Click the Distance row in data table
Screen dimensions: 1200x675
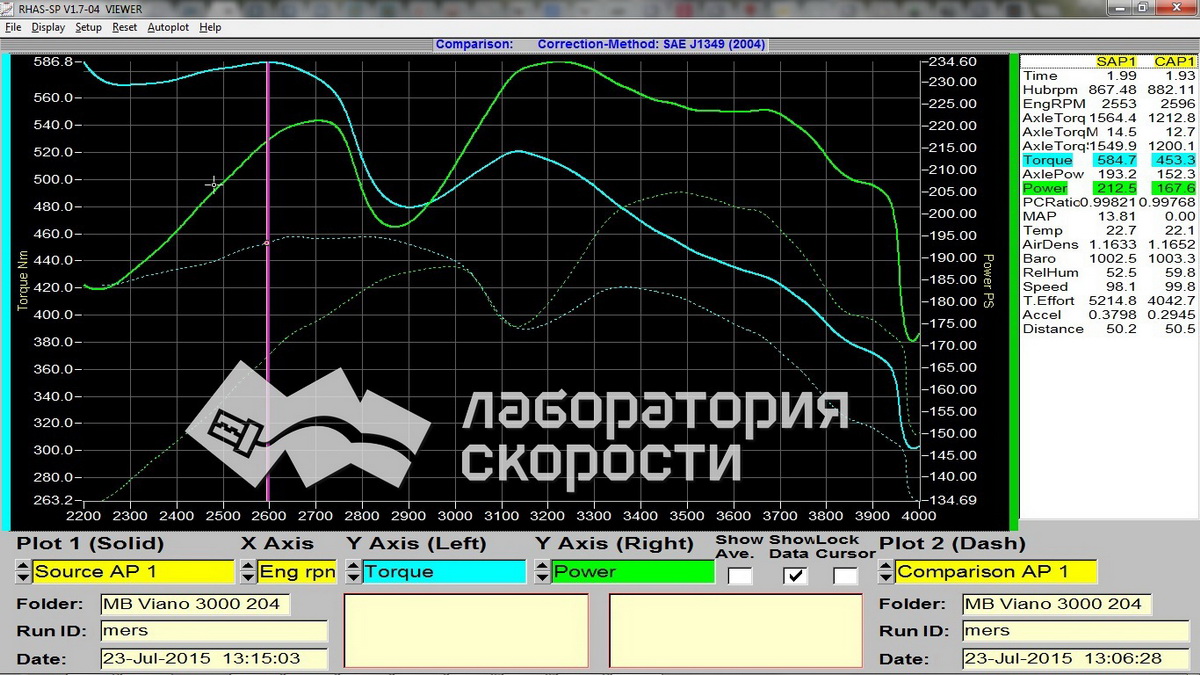[1109, 328]
